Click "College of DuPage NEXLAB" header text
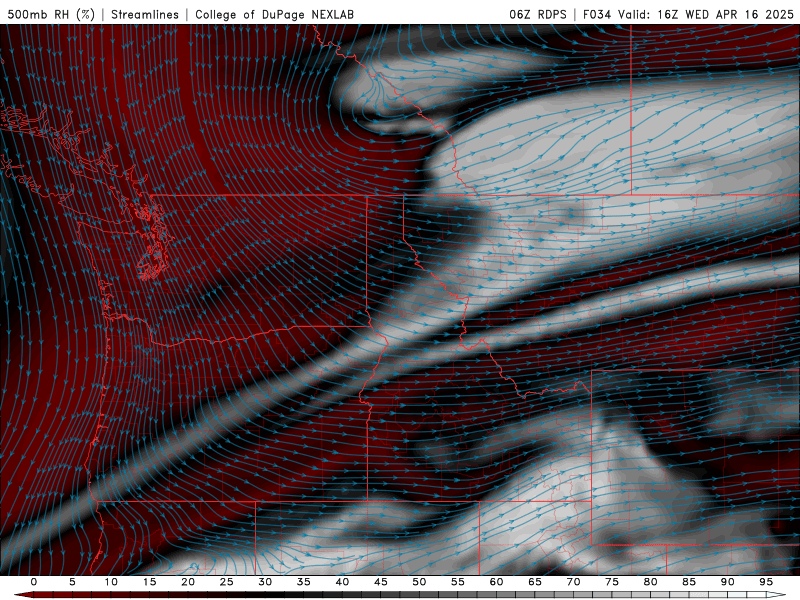Viewport: 800px width, 600px height. tap(274, 14)
